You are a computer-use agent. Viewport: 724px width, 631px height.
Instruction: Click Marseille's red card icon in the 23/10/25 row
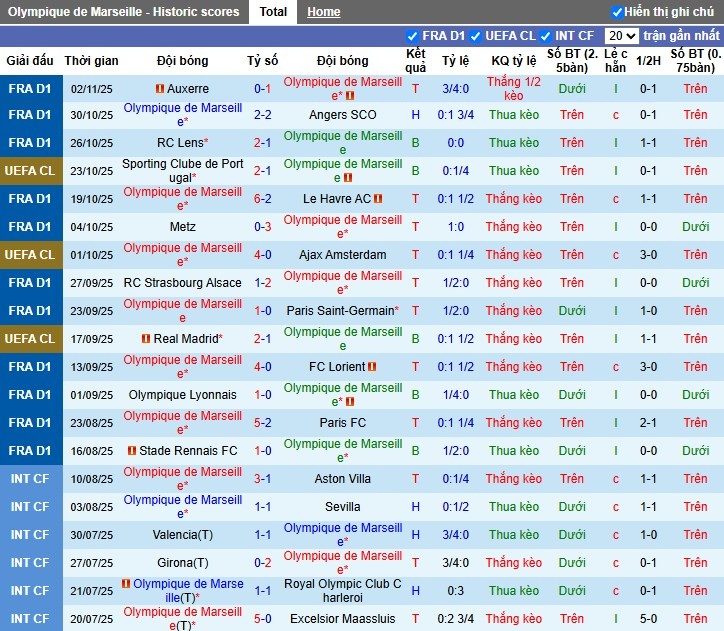[x=348, y=178]
